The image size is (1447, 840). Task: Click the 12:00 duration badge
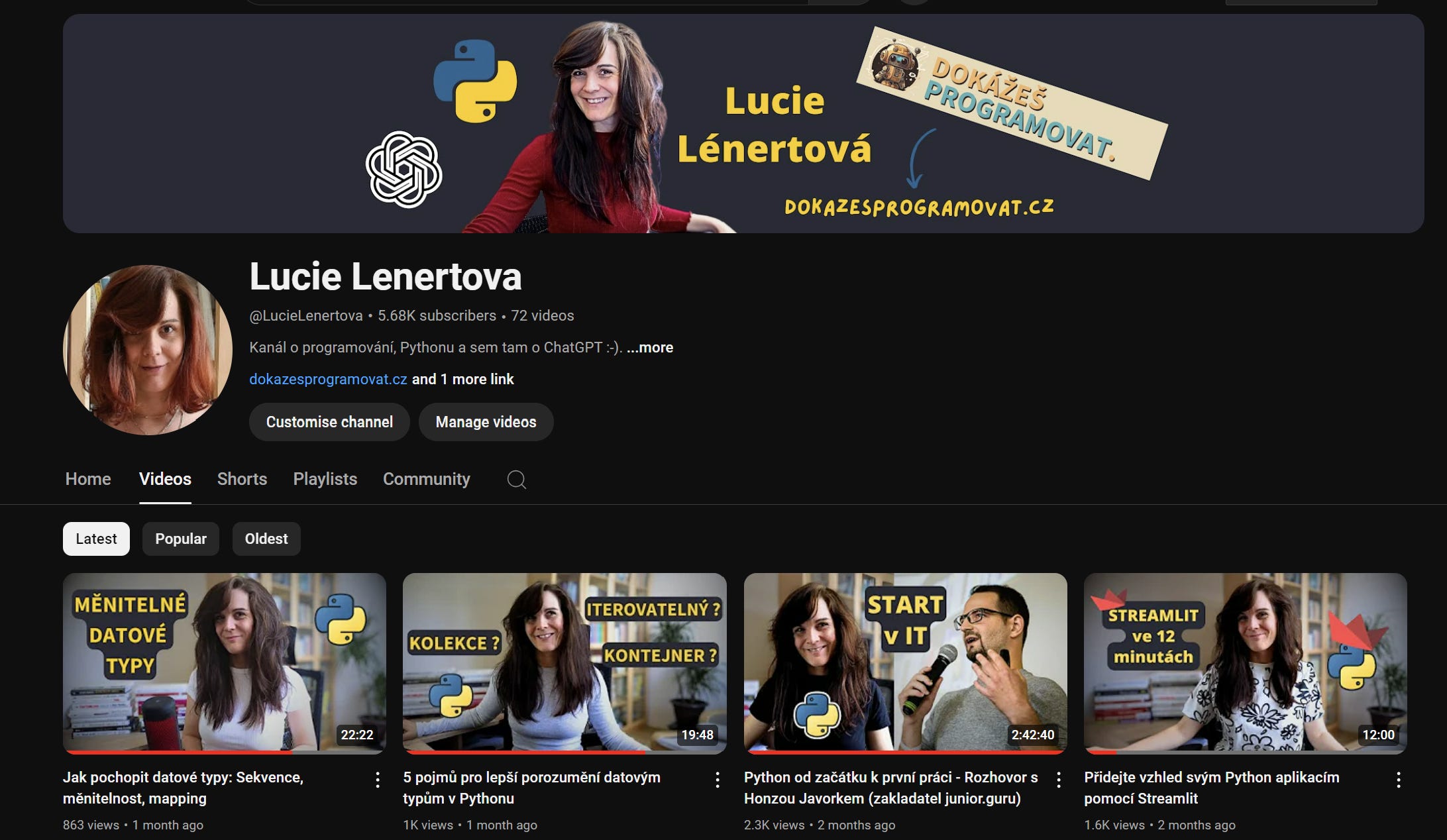click(1378, 735)
